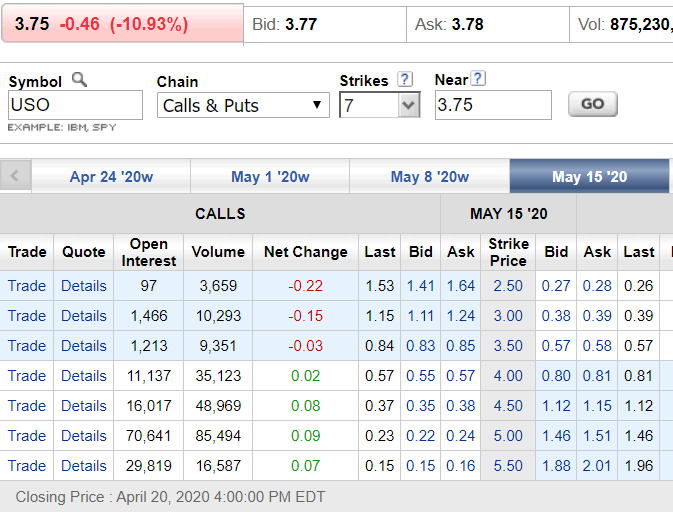The image size is (673, 512).
Task: Open the Calls & Puts chain dropdown
Action: 243,105
